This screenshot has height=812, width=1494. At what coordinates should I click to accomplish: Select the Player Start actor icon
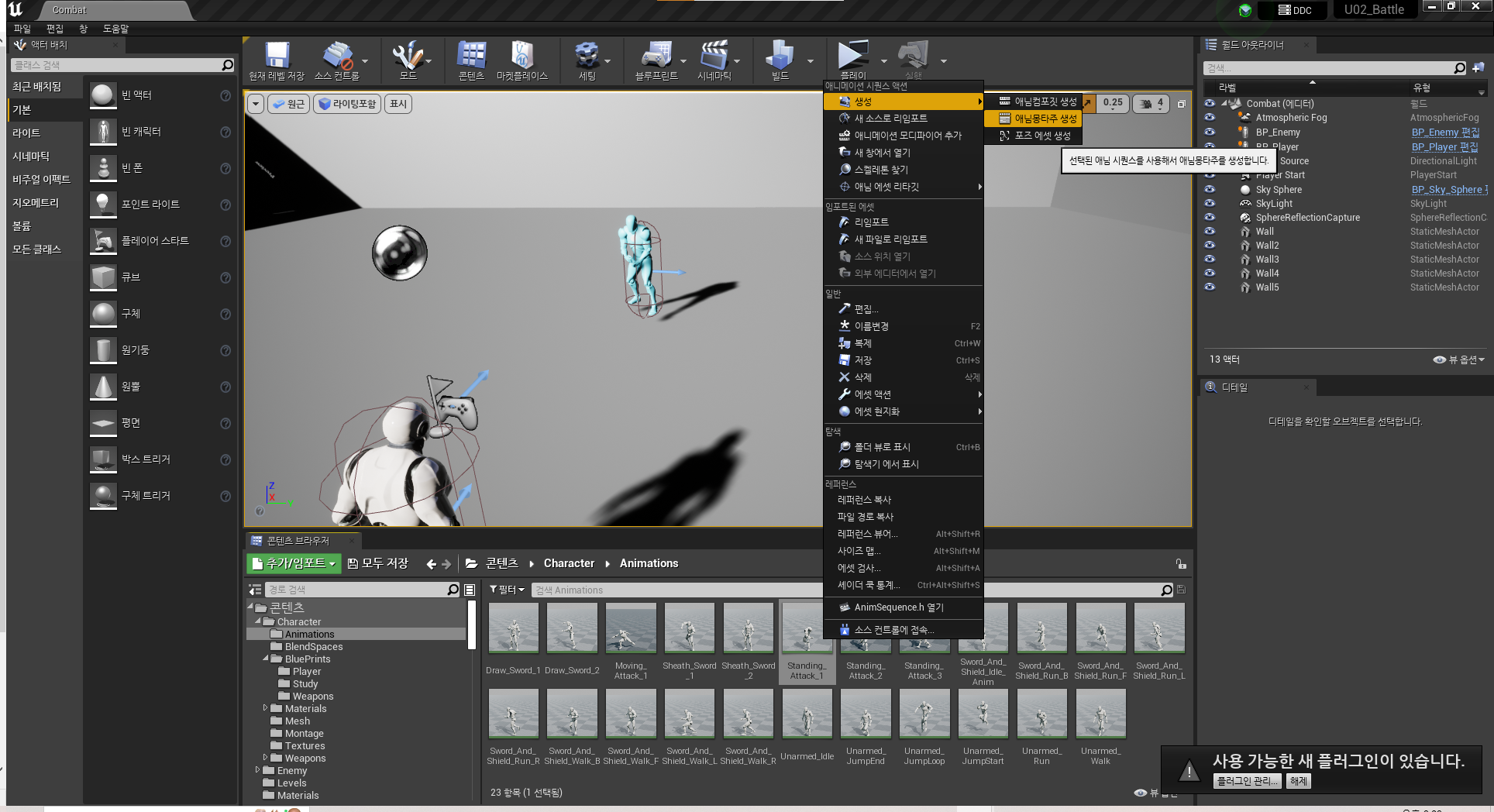(x=103, y=241)
